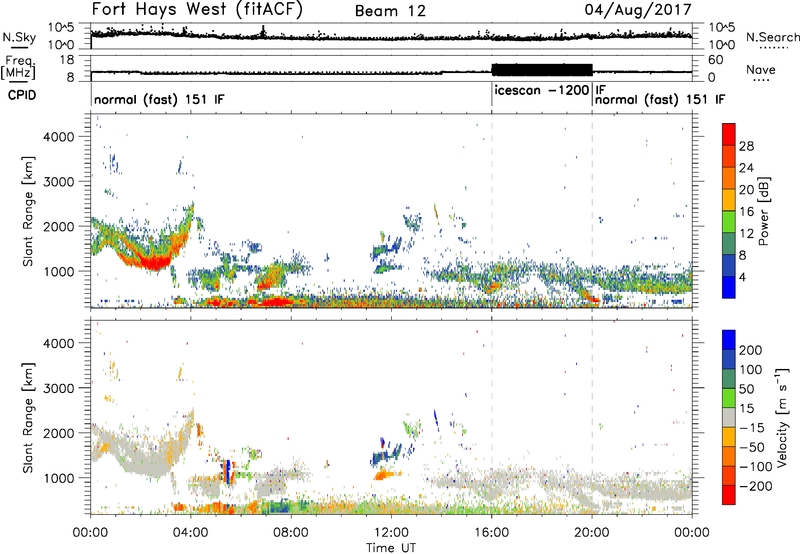Click the "Velocity [m s-1]" color bar title
The width and height of the screenshot is (800, 554).
[783, 417]
